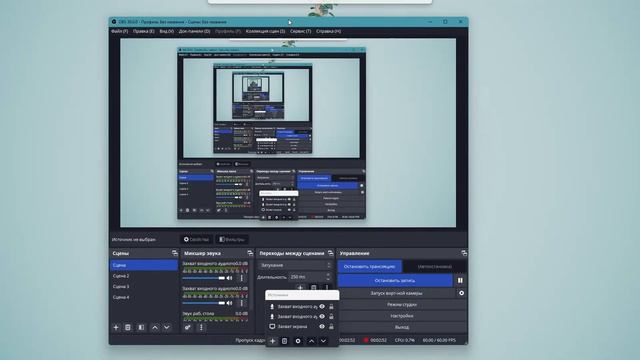
Task: Click the 60.00 / 60.00 FPS status text
Action: coord(439,340)
